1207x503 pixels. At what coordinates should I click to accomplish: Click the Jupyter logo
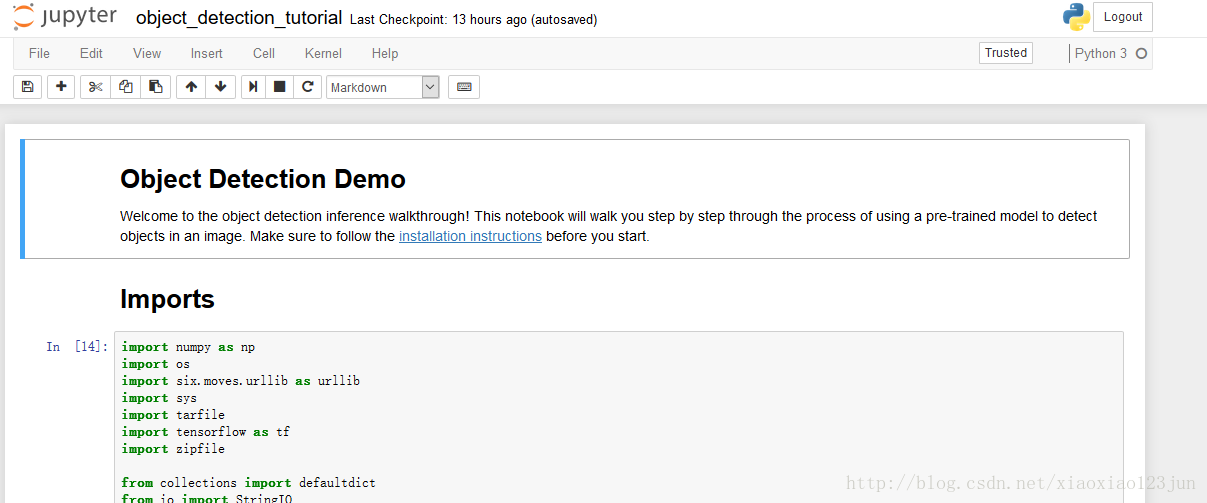pos(65,17)
